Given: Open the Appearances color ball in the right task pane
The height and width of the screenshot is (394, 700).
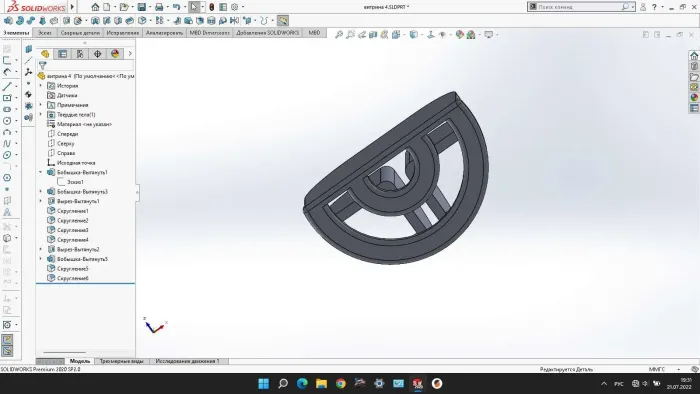Looking at the screenshot, I should 694,98.
